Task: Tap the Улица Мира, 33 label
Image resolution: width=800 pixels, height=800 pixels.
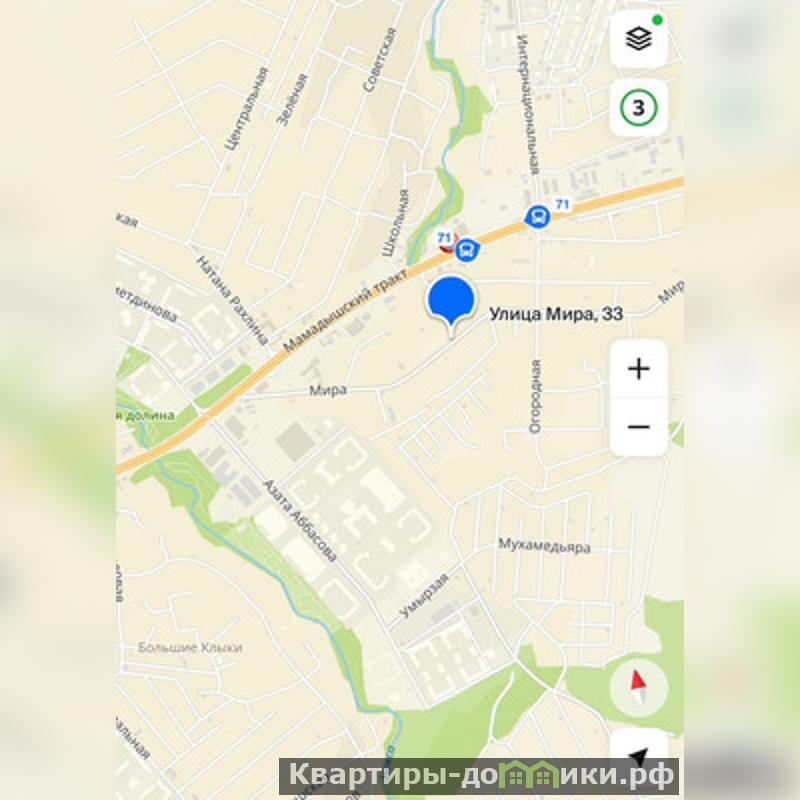Action: click(556, 314)
